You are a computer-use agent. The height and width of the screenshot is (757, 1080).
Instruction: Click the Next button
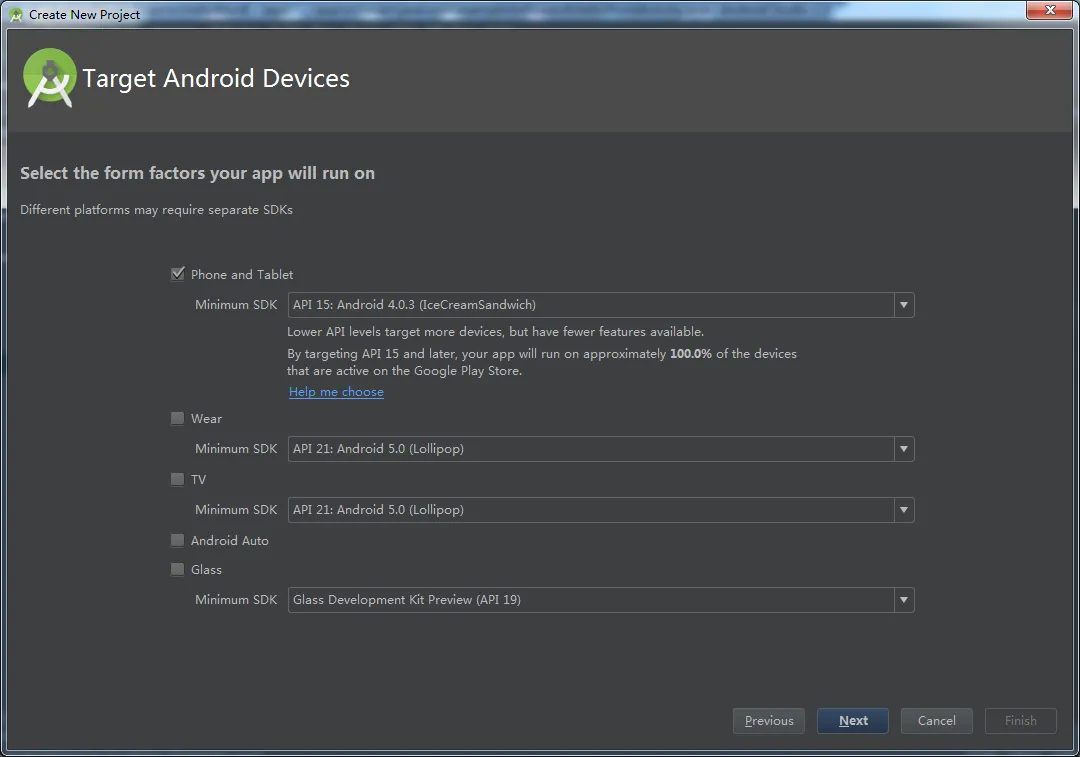tap(853, 721)
